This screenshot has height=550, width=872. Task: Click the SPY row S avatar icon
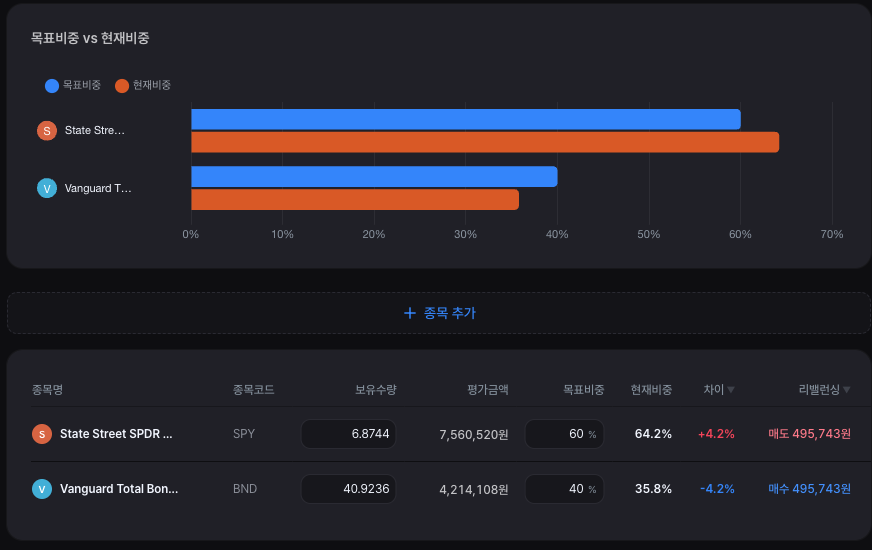(x=42, y=434)
